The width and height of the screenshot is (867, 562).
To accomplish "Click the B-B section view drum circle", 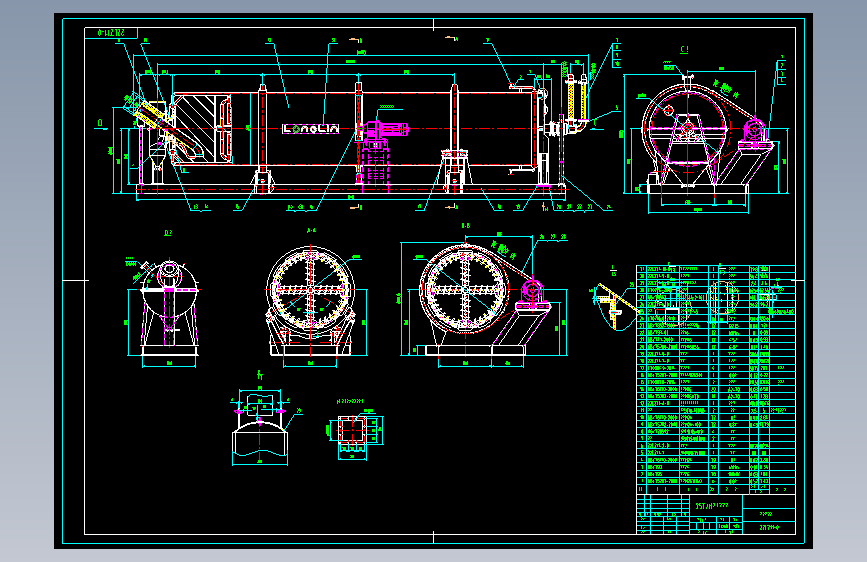I will pyautogui.click(x=464, y=289).
